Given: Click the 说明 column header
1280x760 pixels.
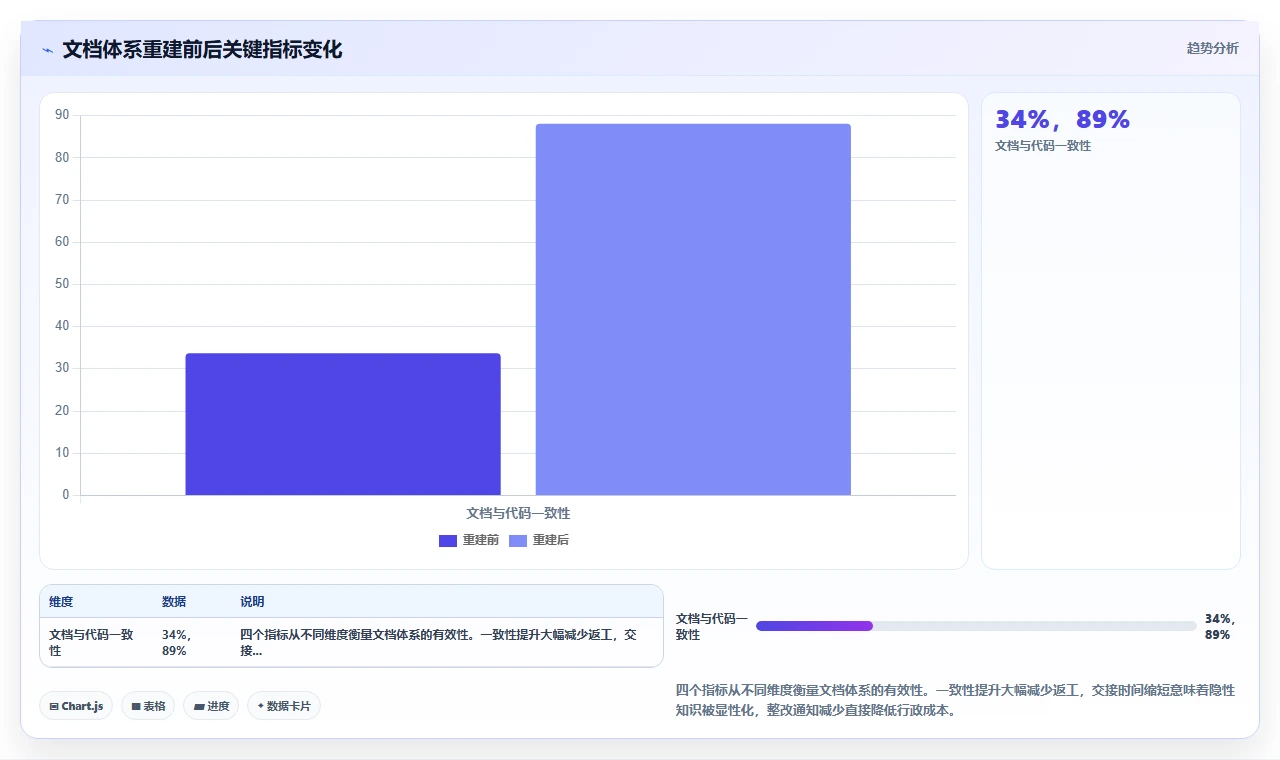Looking at the screenshot, I should coord(252,602).
